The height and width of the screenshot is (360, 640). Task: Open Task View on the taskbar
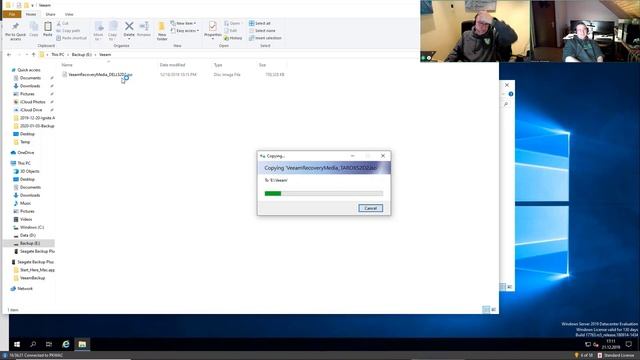point(49,344)
